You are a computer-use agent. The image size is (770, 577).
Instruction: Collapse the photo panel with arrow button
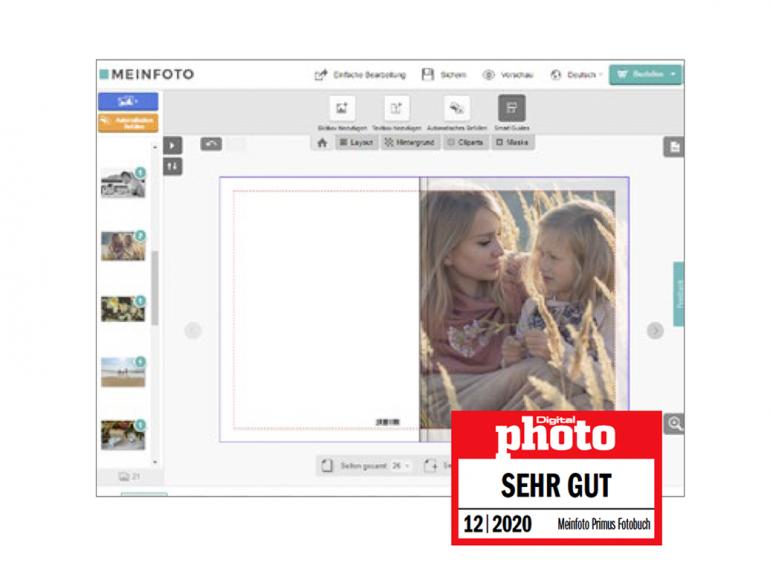(x=173, y=145)
